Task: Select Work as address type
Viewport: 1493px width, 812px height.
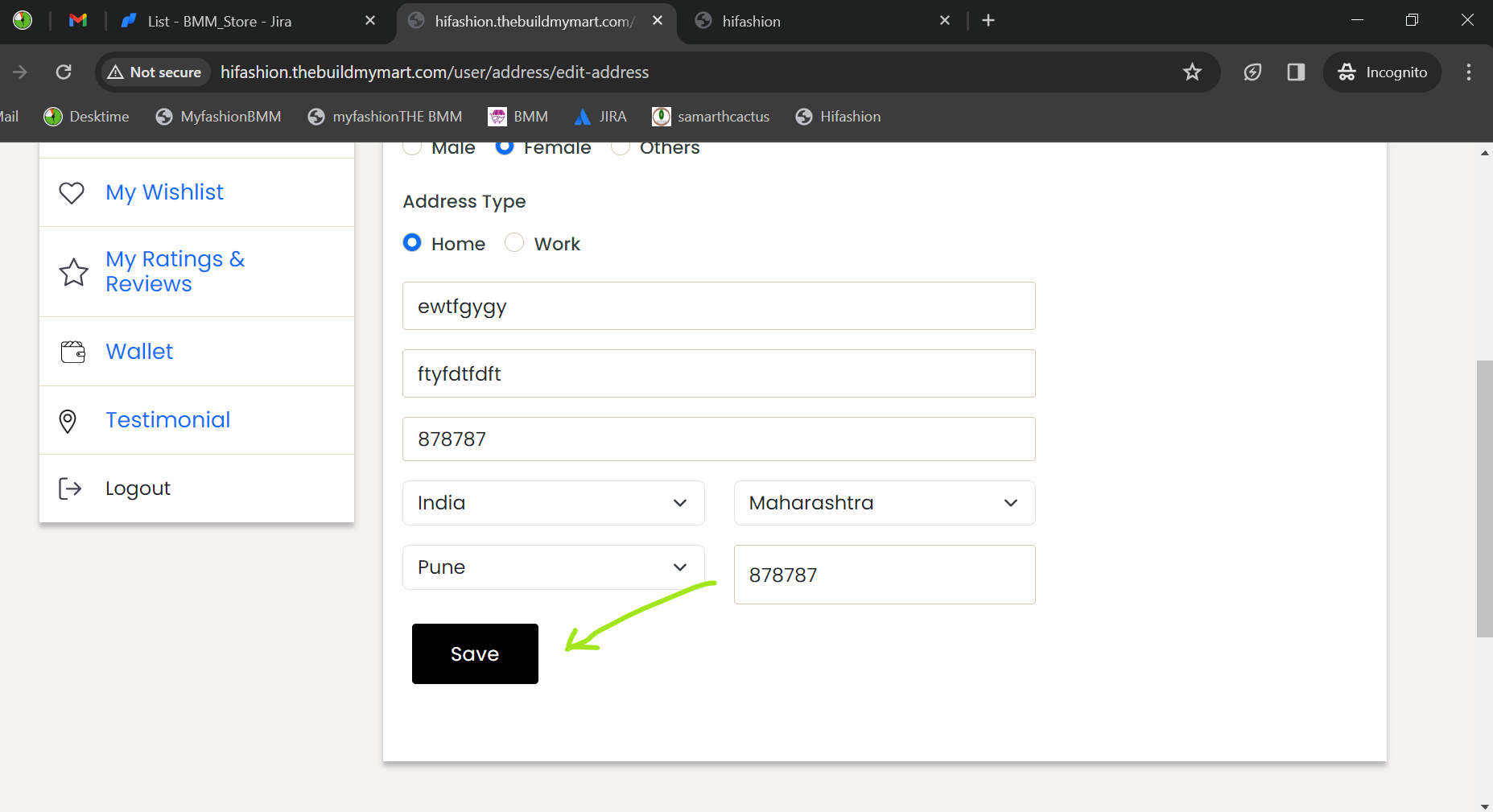Action: (514, 242)
